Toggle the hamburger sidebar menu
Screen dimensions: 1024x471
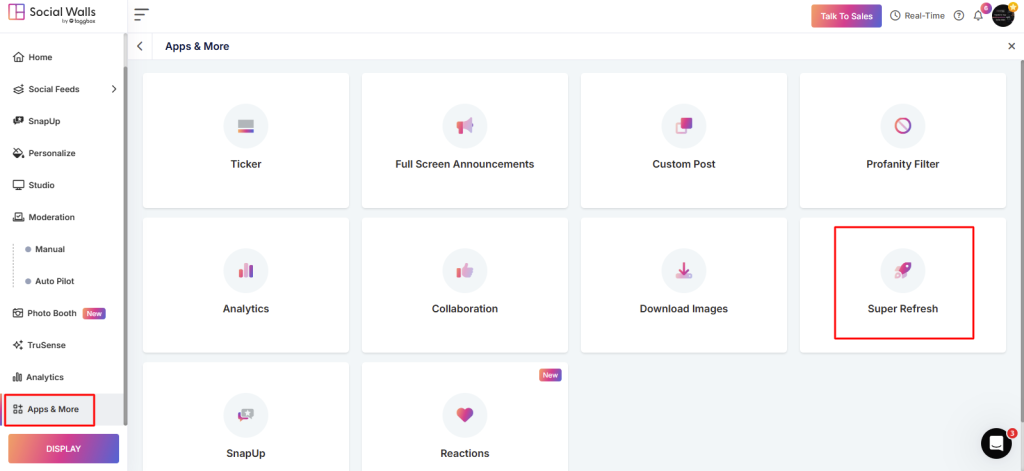point(141,15)
